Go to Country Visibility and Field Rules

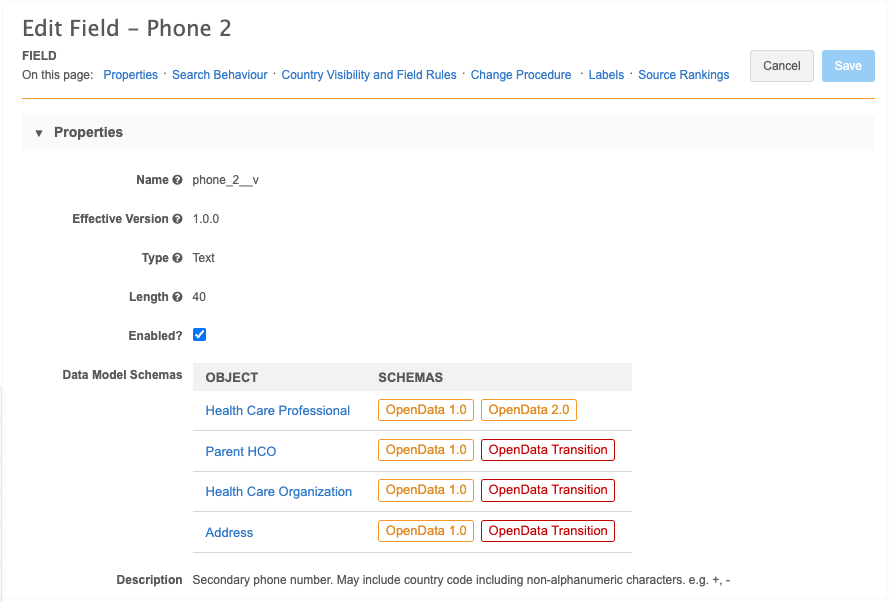[x=369, y=75]
